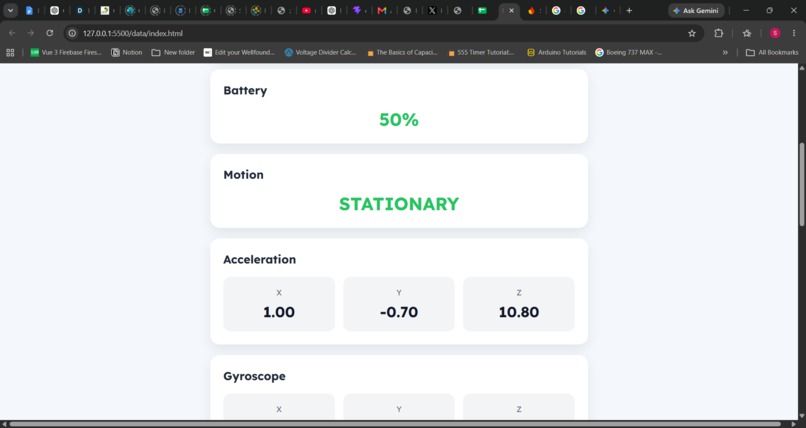Open the Notion bookmark
This screenshot has width=806, height=428.
click(126, 52)
